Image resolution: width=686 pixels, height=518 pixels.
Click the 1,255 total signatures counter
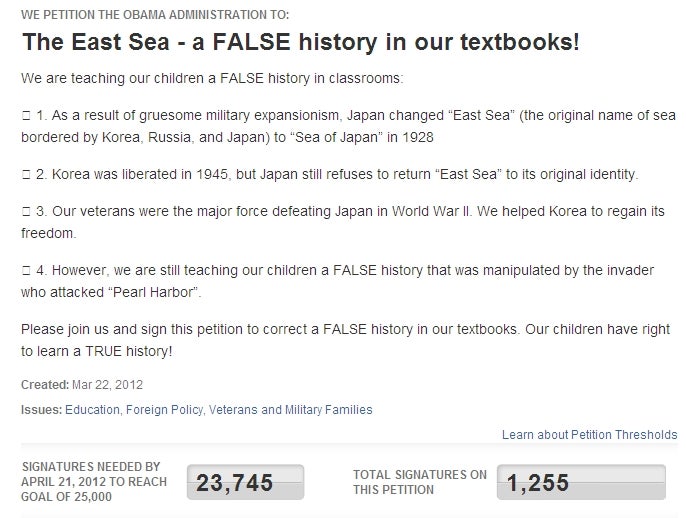pyautogui.click(x=581, y=483)
